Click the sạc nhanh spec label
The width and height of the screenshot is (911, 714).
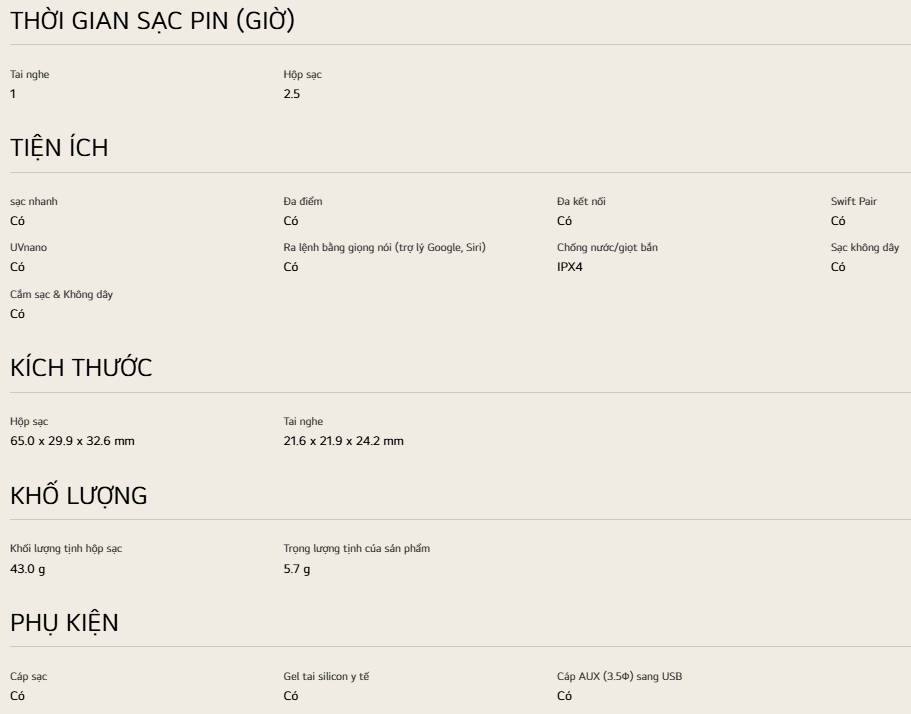tap(34, 202)
